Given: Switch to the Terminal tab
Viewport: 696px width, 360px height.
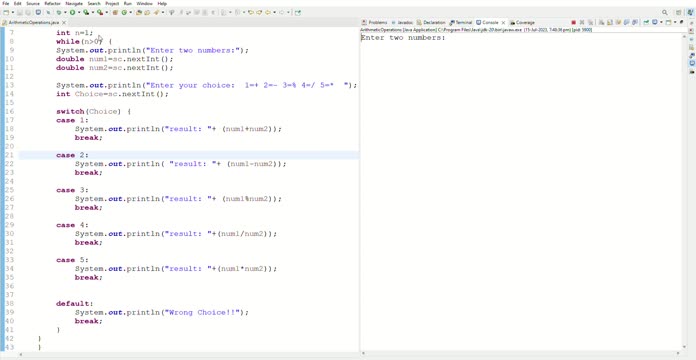Looking at the screenshot, I should (x=461, y=22).
